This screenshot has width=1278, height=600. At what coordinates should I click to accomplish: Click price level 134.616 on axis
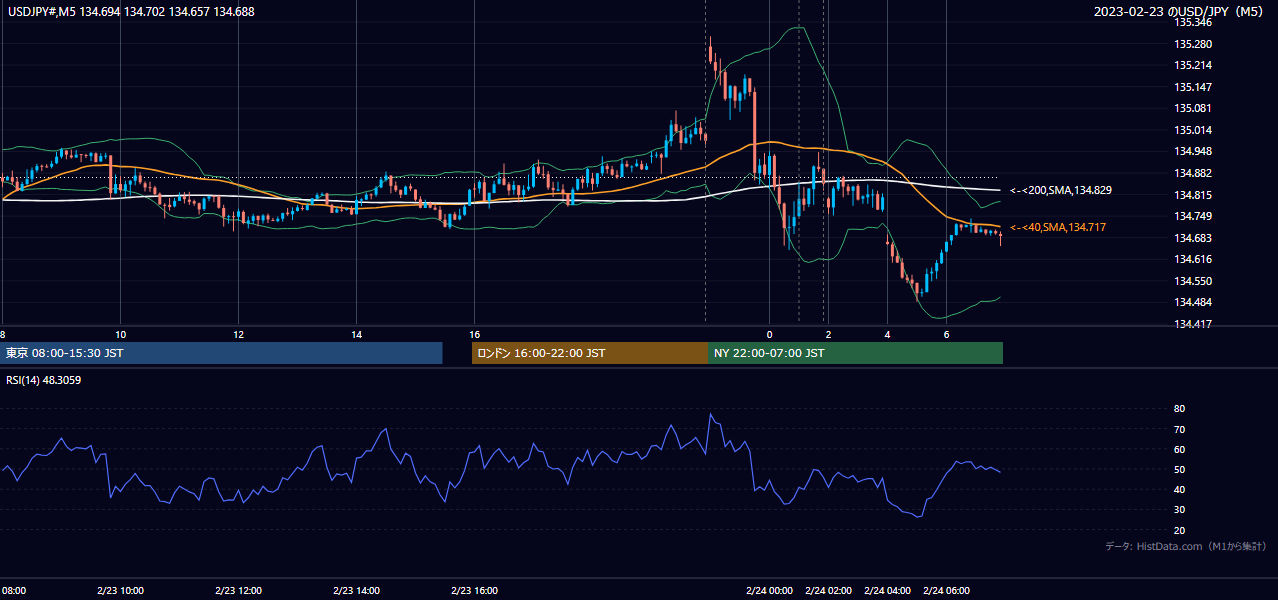pos(1193,259)
